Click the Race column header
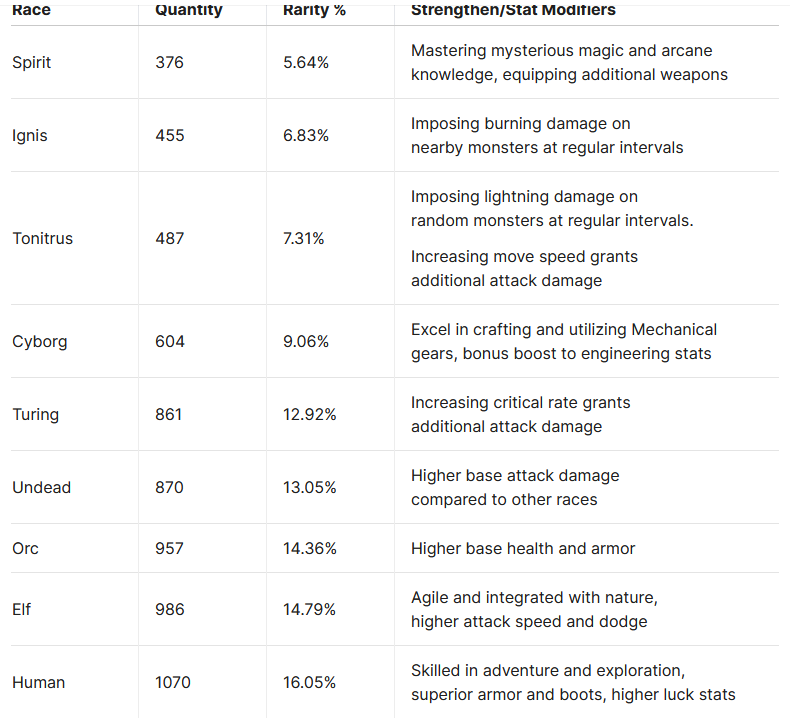The width and height of the screenshot is (790, 721). 31,10
